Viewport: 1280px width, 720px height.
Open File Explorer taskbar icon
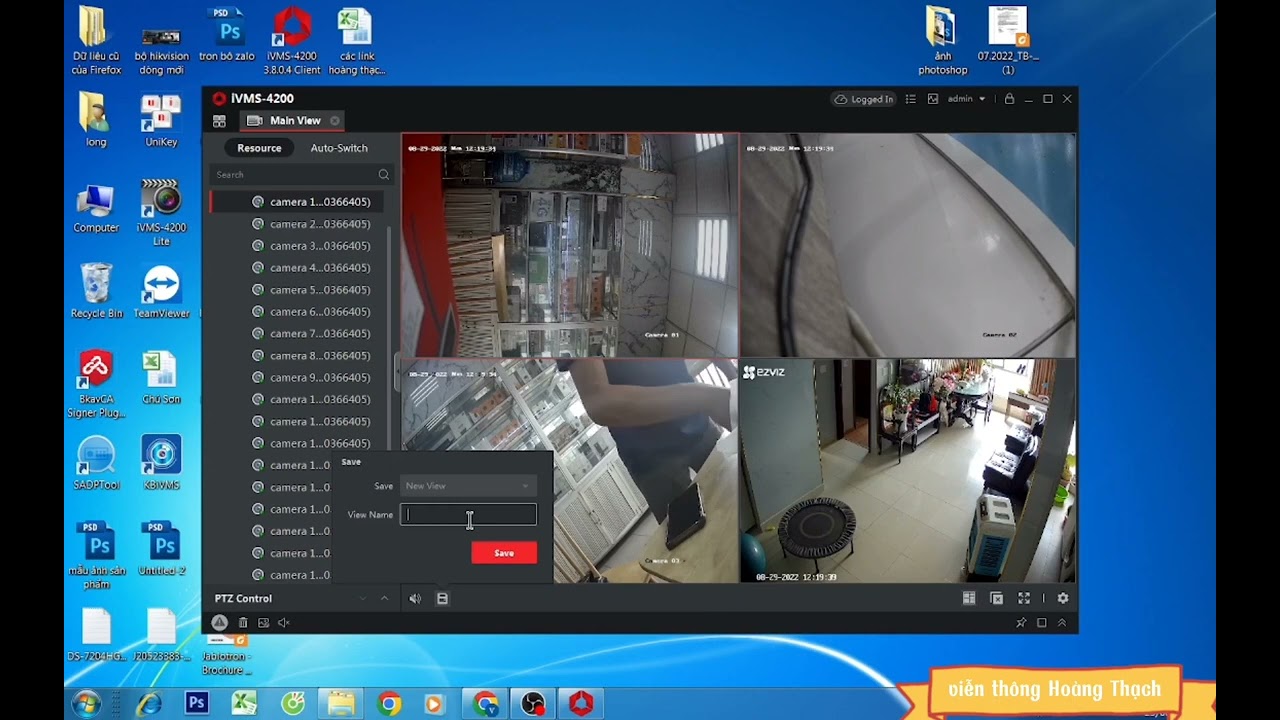tap(341, 704)
